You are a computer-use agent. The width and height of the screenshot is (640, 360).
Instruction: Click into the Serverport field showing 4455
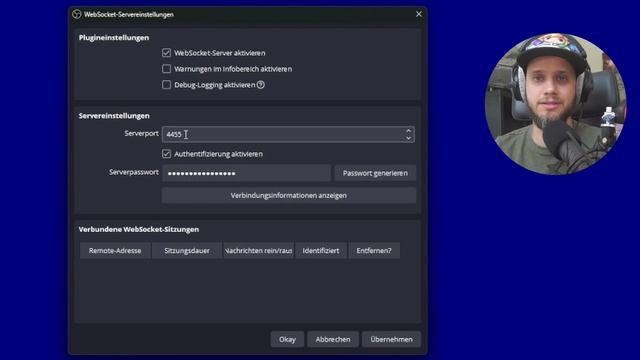pyautogui.click(x=288, y=134)
